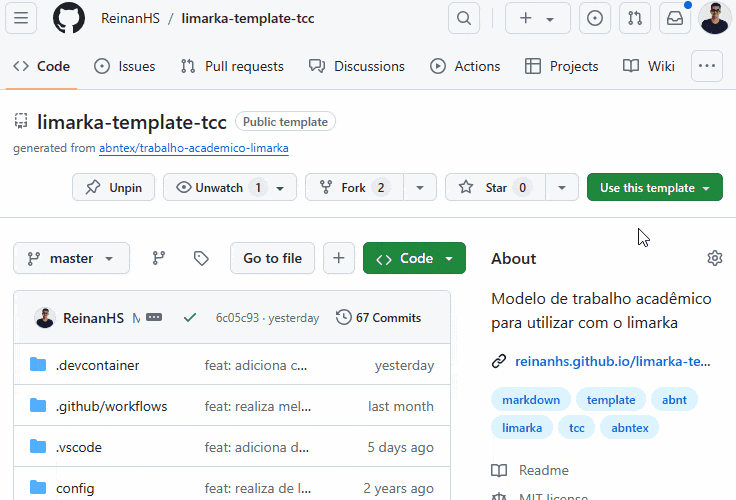Open the search magnifier button
Viewport: 736px width, 500px height.
464,18
